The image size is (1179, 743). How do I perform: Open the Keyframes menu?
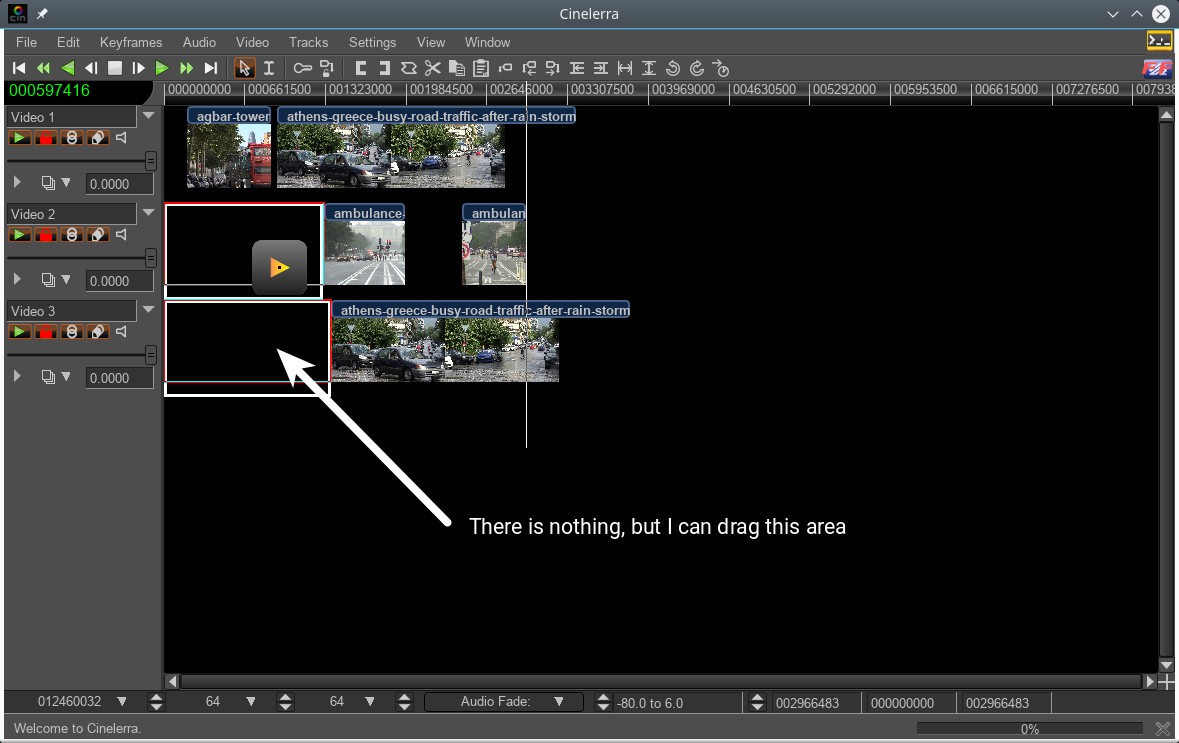point(131,42)
